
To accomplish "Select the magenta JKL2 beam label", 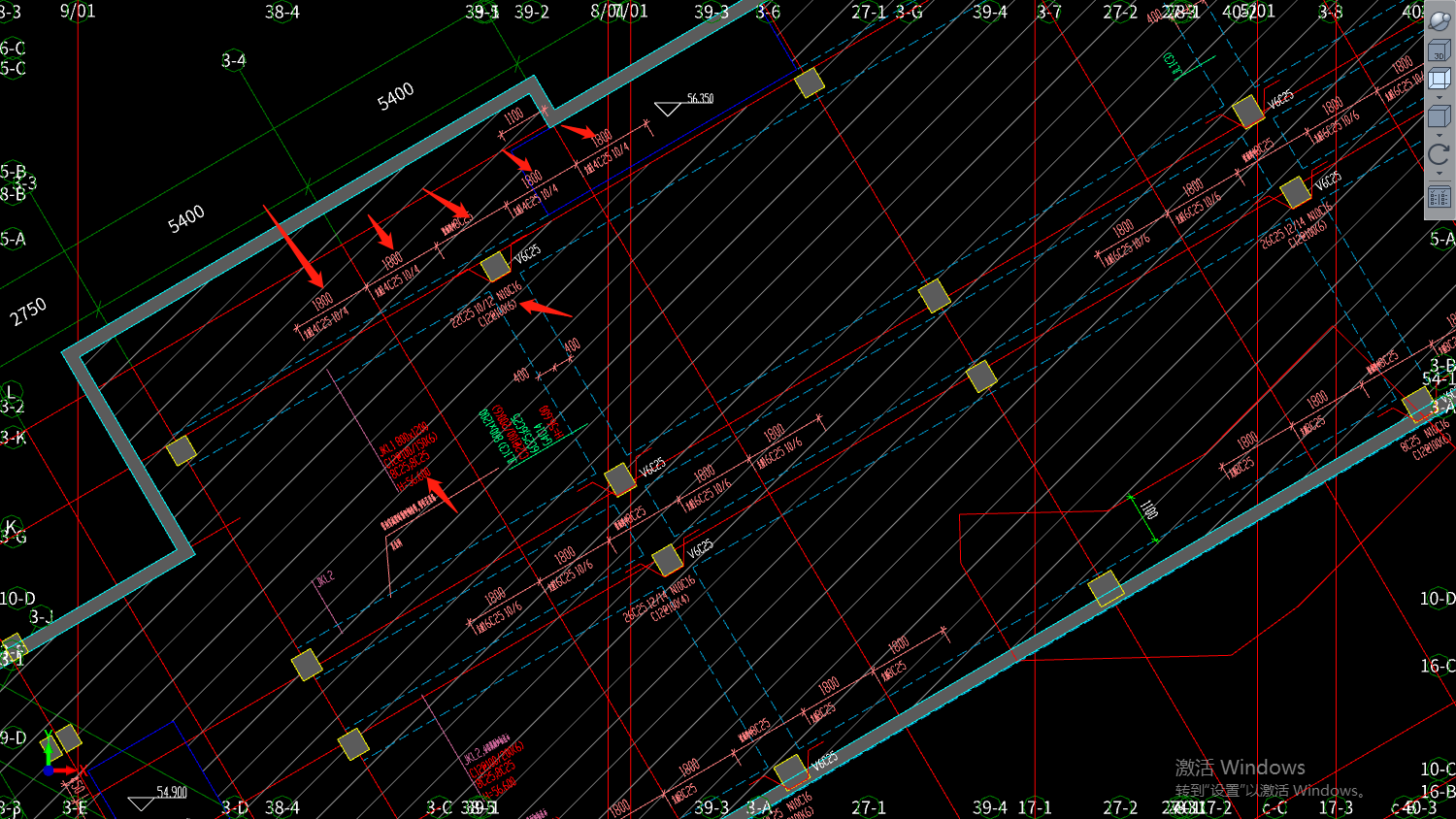I will (324, 578).
